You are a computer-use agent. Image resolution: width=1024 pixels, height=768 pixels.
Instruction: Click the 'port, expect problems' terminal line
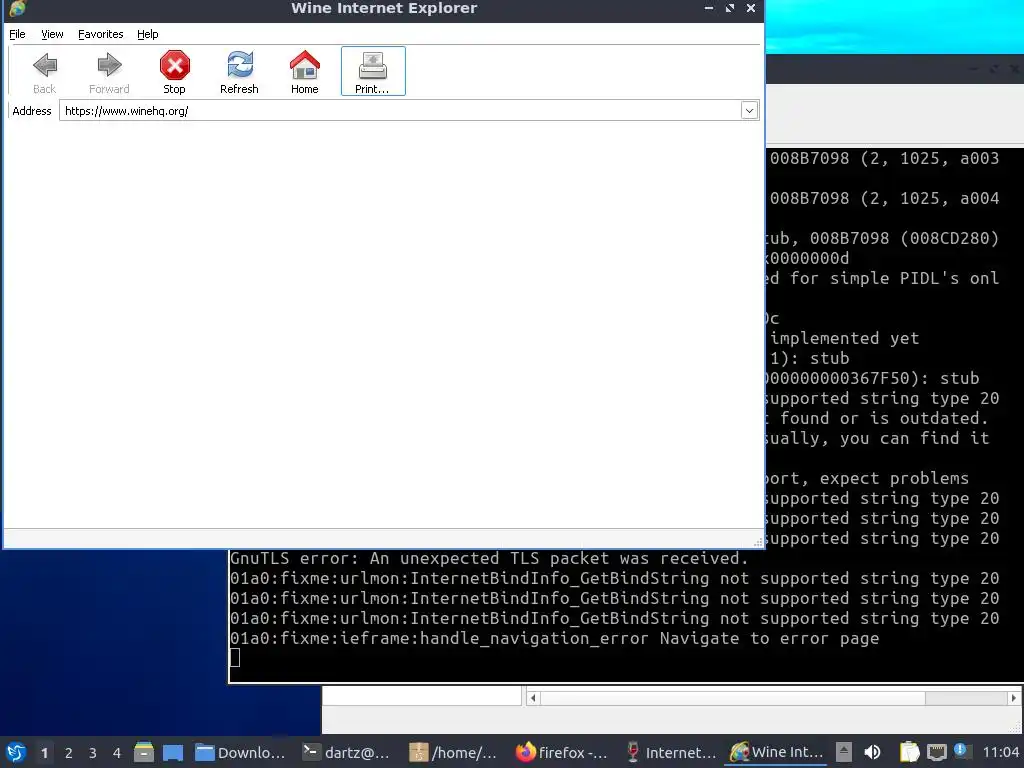click(866, 478)
